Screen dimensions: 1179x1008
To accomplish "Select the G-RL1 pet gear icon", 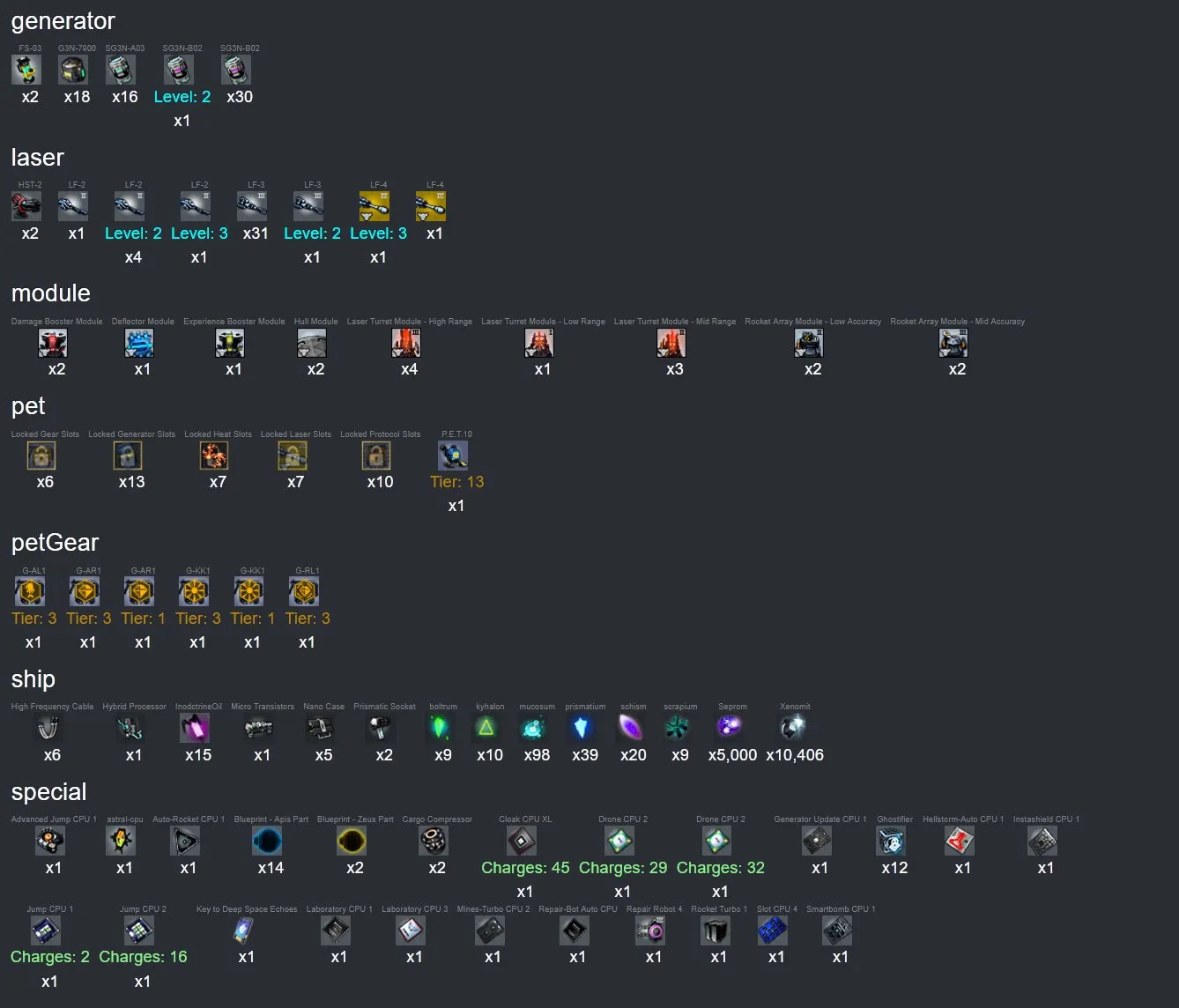I will click(304, 592).
